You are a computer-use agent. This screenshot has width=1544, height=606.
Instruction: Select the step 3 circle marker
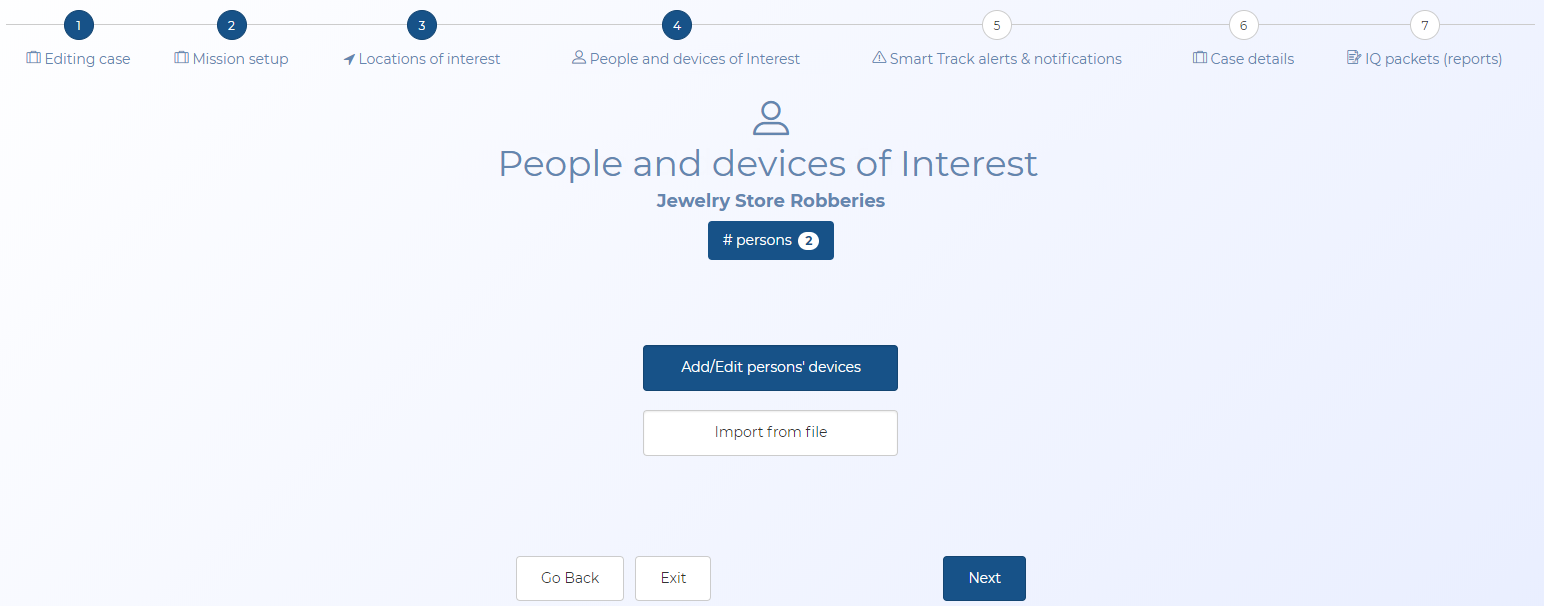(x=421, y=25)
